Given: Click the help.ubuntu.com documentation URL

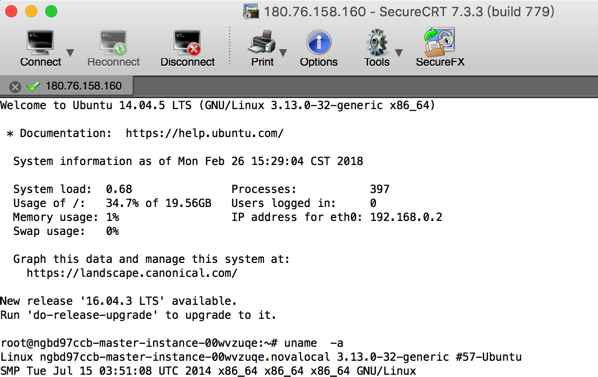Looking at the screenshot, I should (x=205, y=133).
